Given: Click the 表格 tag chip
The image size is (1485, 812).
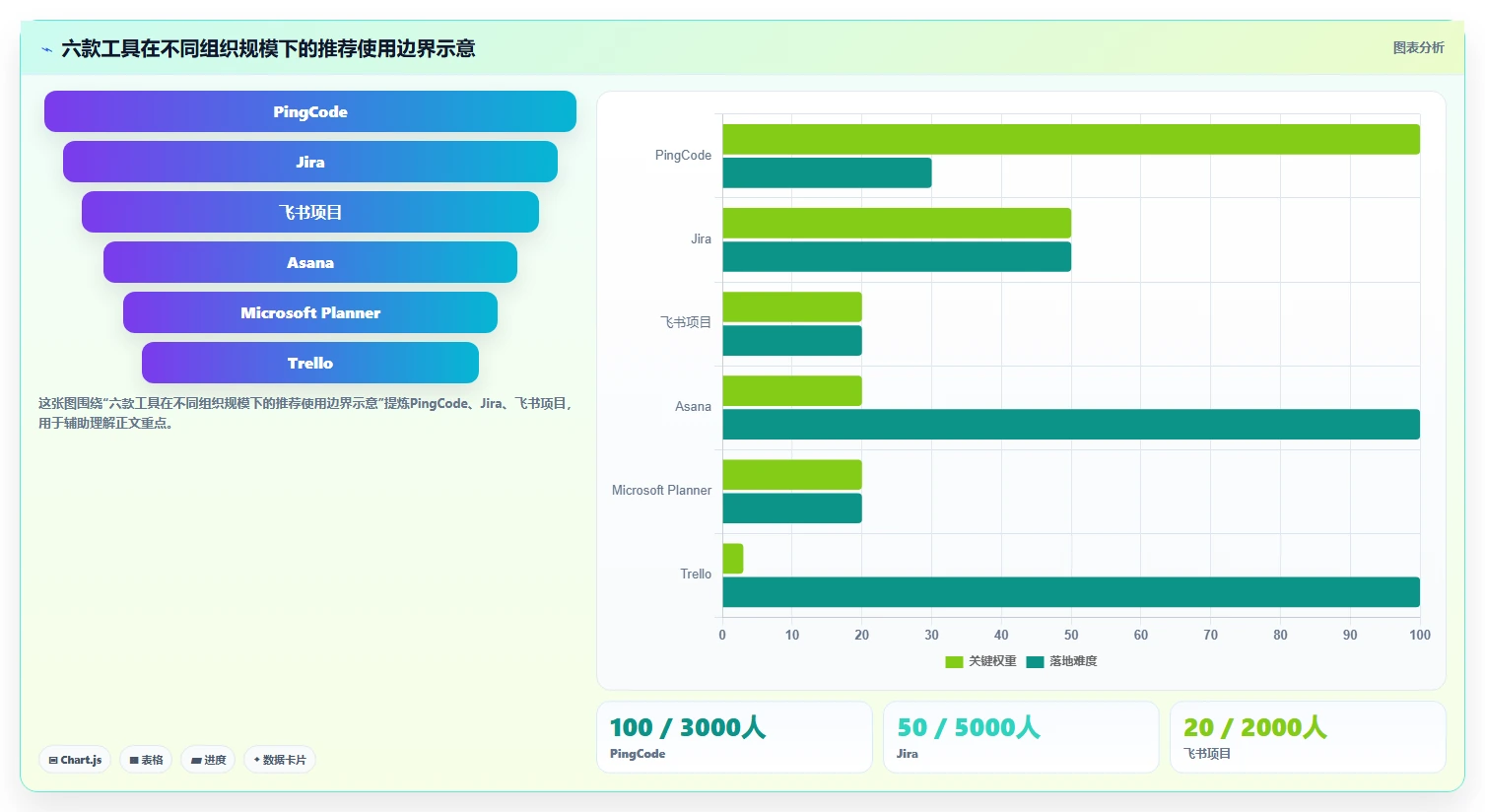Looking at the screenshot, I should (146, 760).
